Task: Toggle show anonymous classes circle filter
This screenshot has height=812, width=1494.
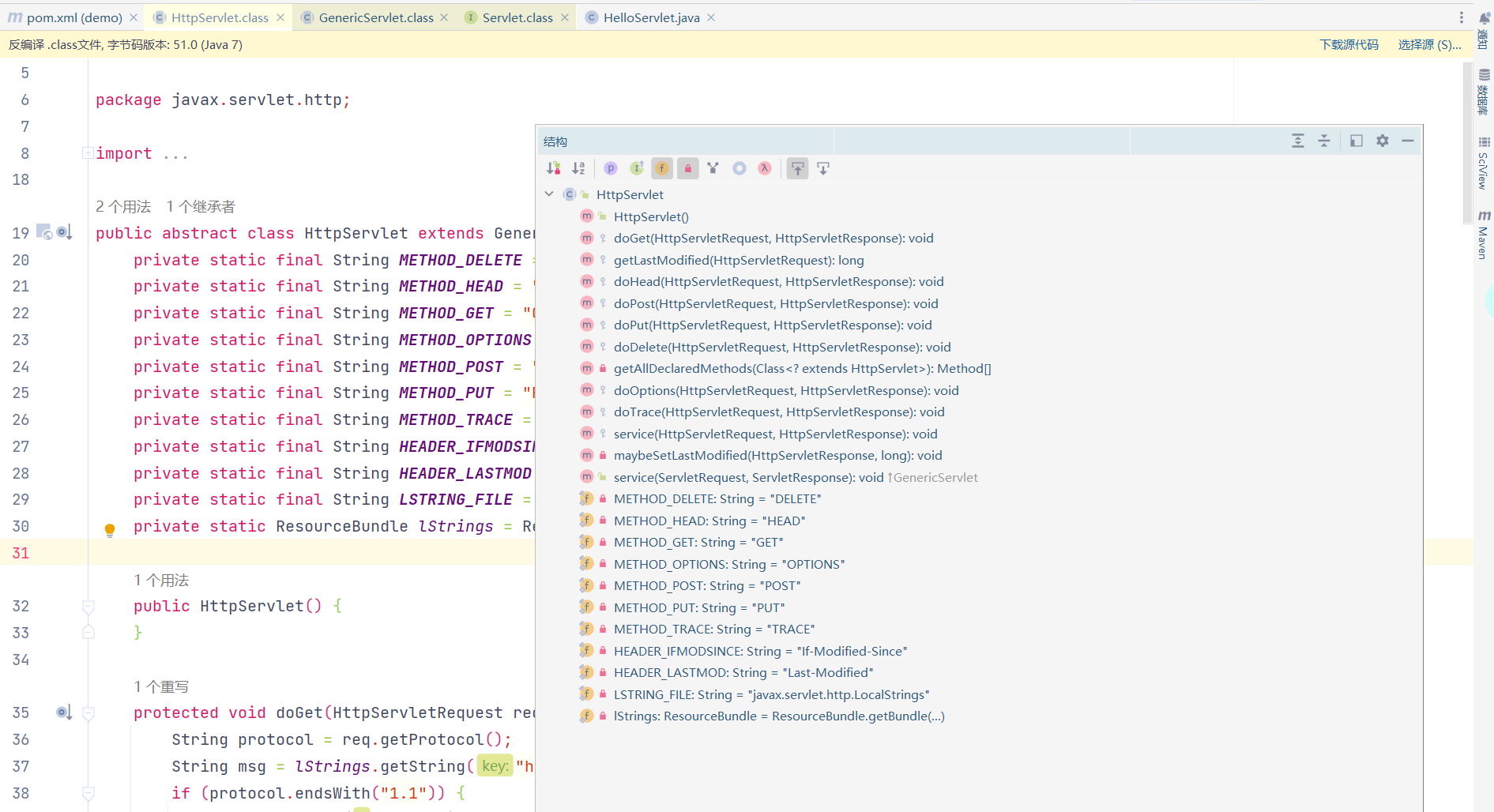Action: (739, 168)
